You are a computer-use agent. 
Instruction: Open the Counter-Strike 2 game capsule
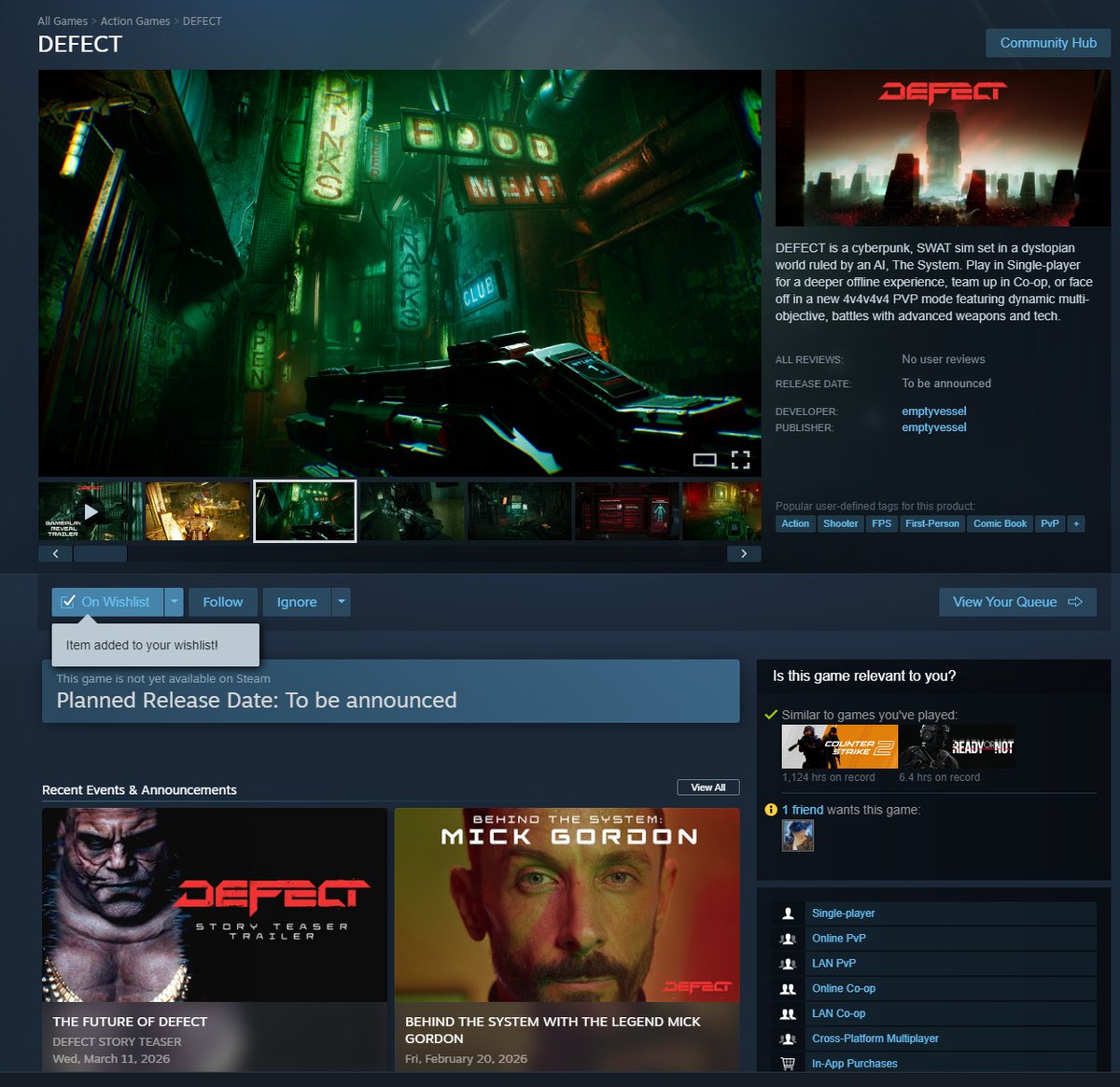[840, 746]
